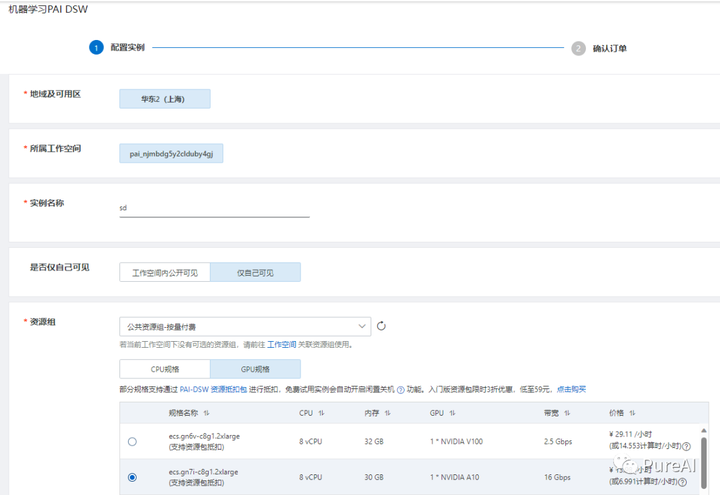Click the ¥ 29.11 /小时 price
The height and width of the screenshot is (495, 720).
(630, 434)
